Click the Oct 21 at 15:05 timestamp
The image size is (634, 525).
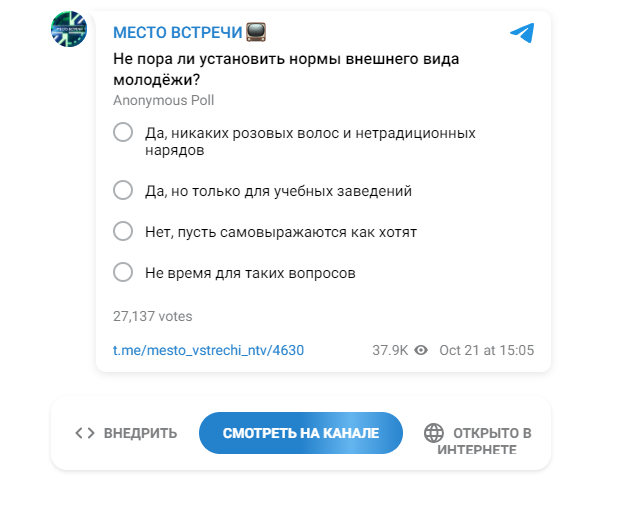[x=486, y=350]
